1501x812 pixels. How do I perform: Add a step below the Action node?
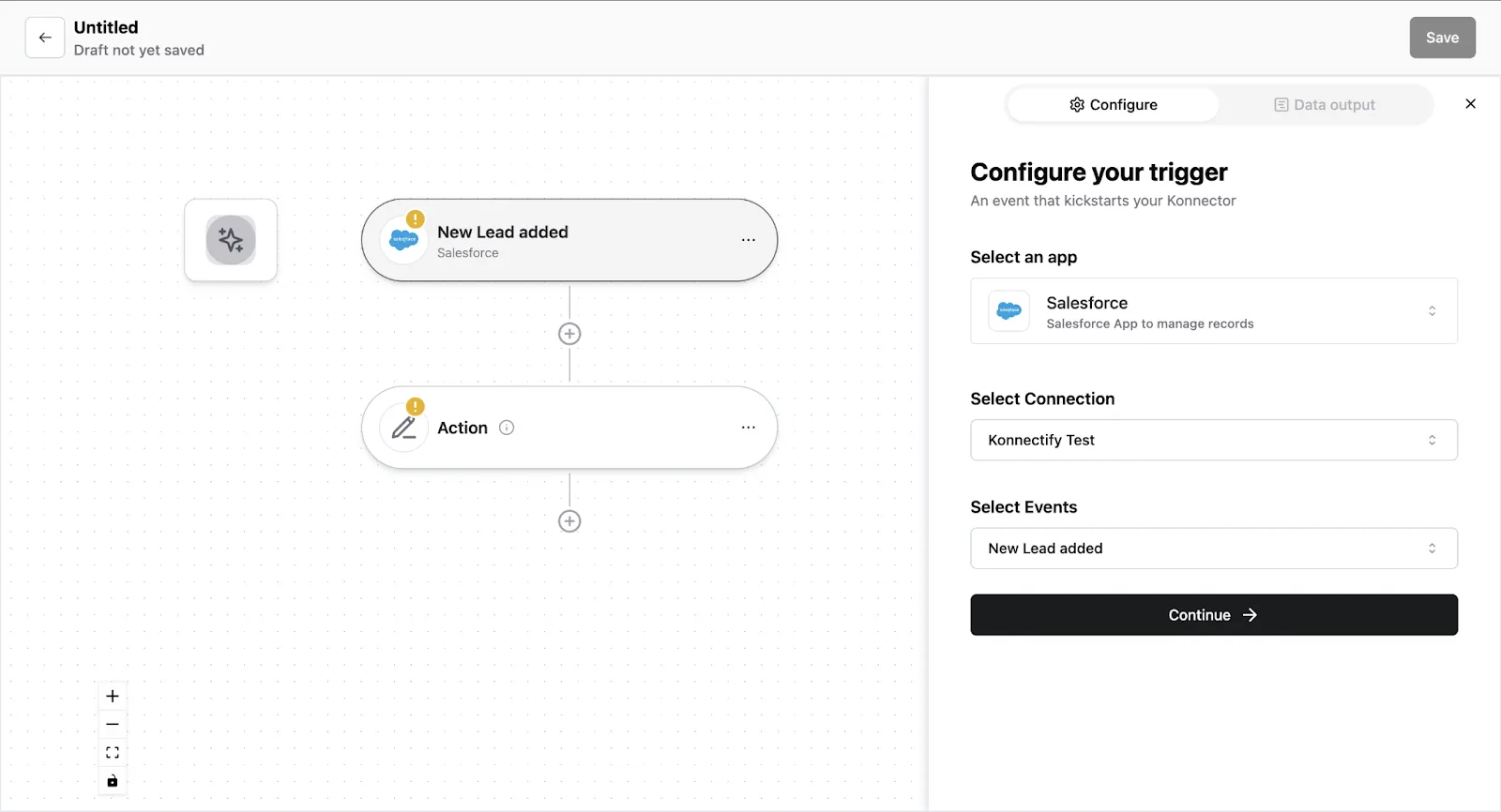(x=569, y=521)
